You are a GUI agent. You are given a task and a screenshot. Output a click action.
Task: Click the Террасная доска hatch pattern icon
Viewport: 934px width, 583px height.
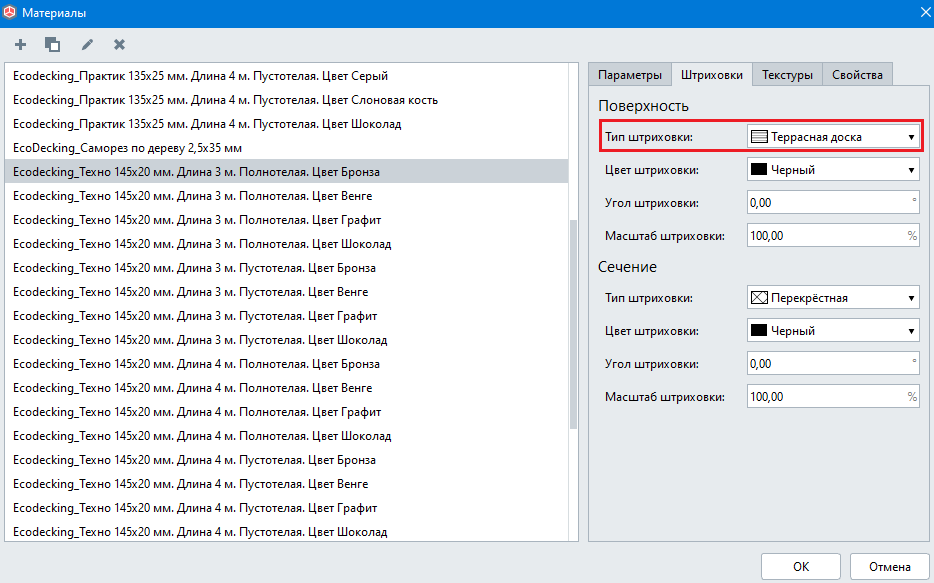pyautogui.click(x=759, y=137)
